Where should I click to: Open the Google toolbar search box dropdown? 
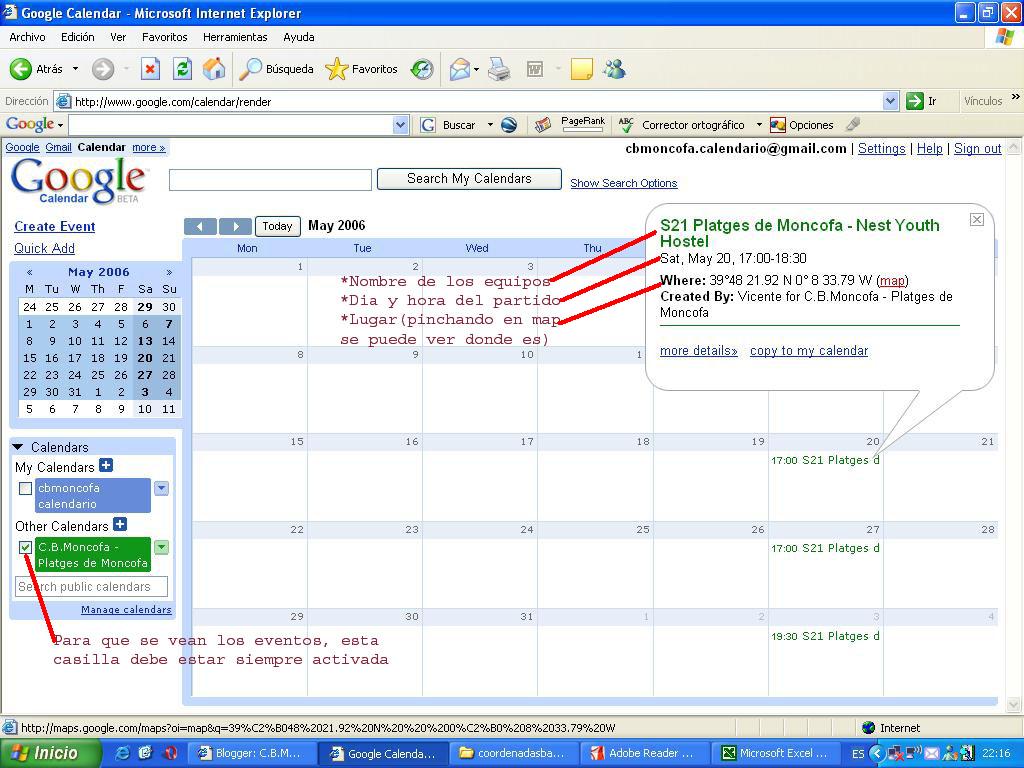pos(401,125)
